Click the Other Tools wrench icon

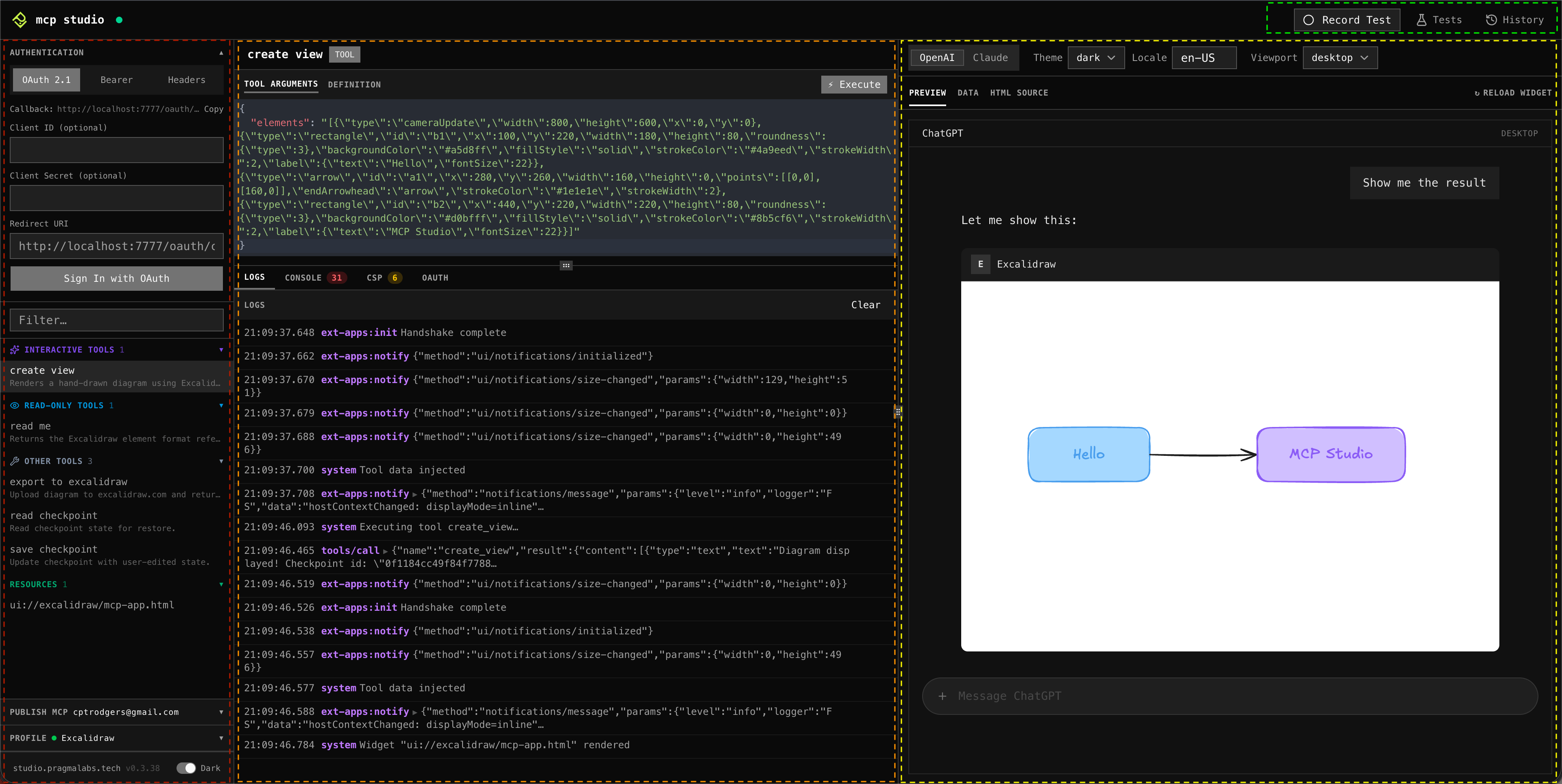coord(15,462)
